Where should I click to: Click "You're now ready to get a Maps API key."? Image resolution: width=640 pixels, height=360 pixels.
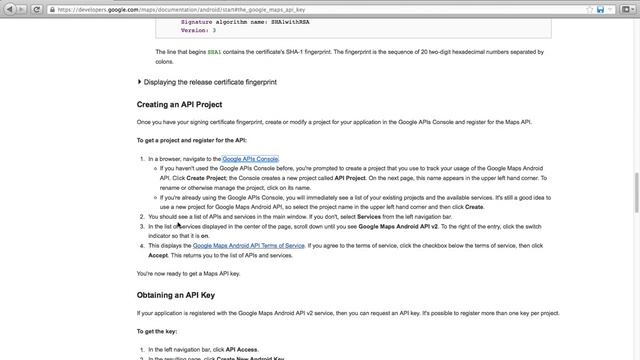[x=188, y=273]
